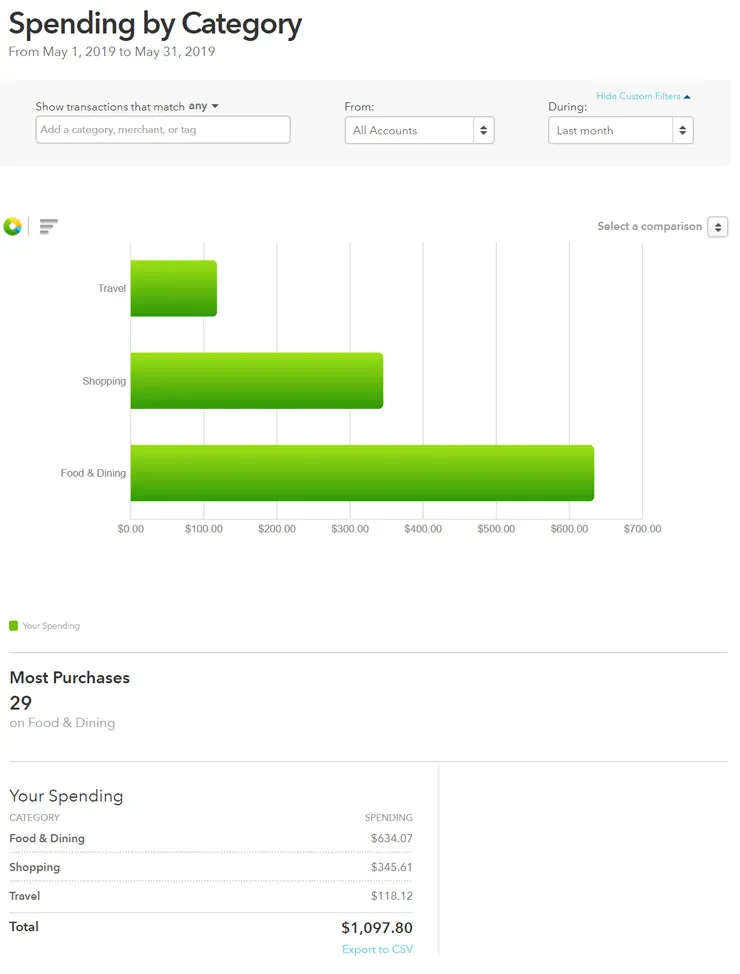Click Export to CSV link
Viewport: 740px width, 974px height.
pos(377,949)
